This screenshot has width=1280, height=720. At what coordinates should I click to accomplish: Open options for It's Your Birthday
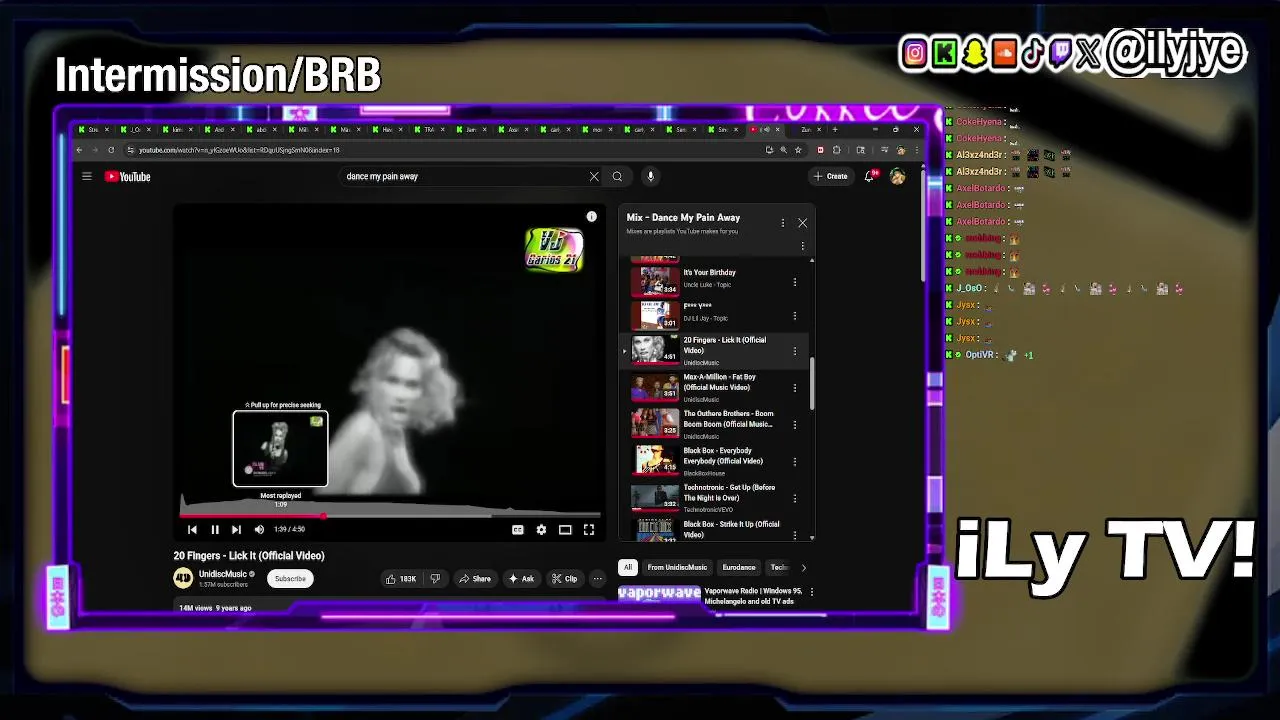[x=795, y=282]
